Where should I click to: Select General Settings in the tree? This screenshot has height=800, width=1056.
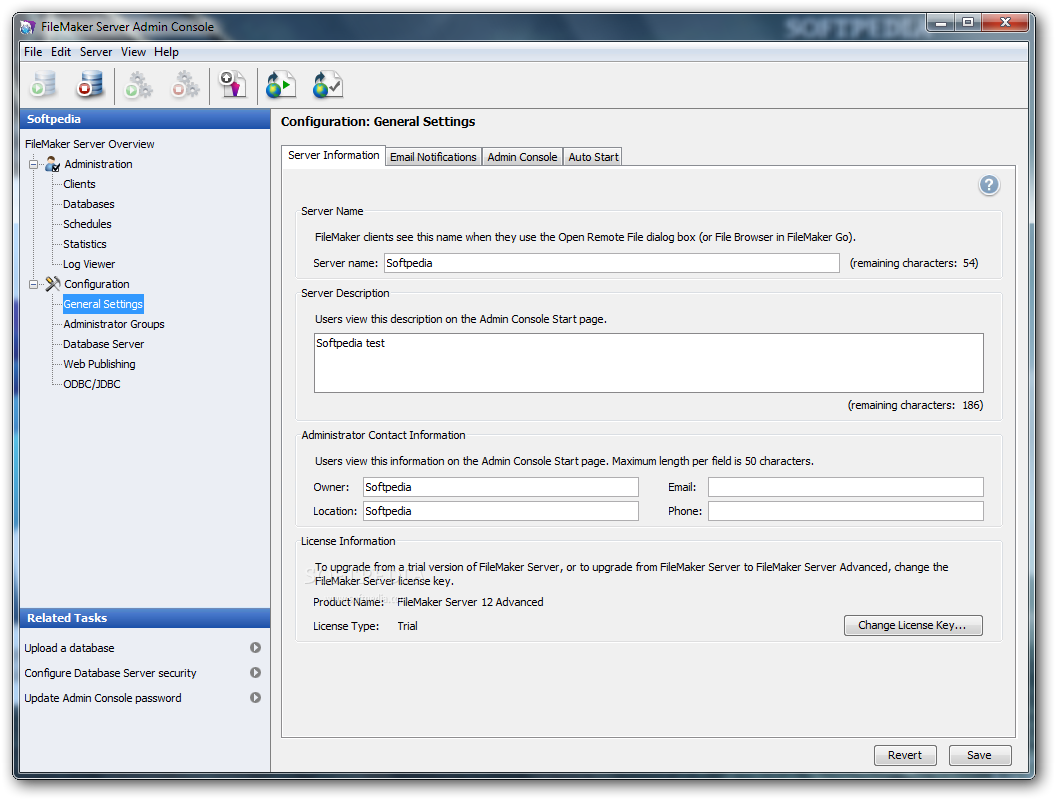click(x=103, y=304)
